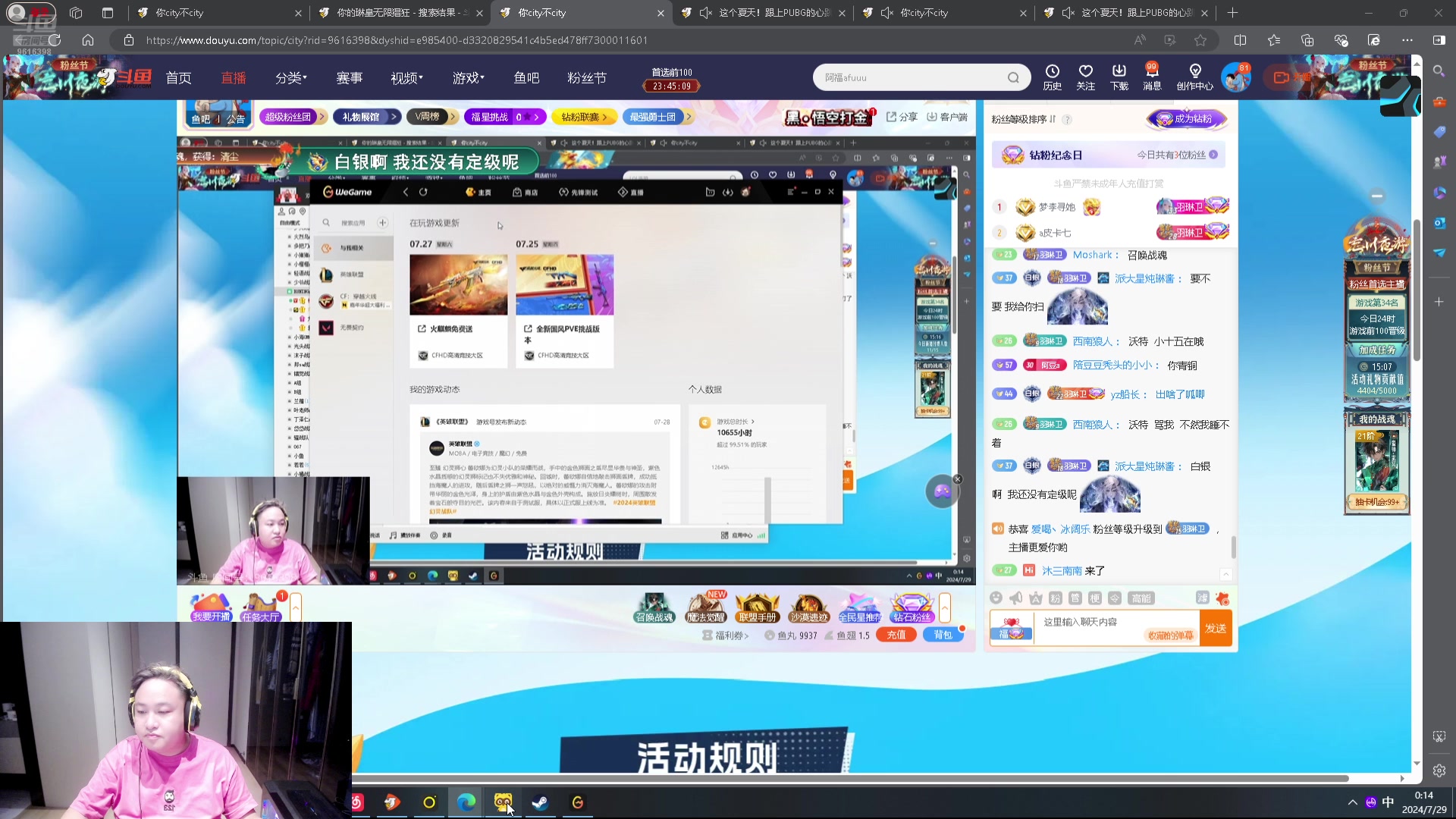Click the 梗 meme chat icon
This screenshot has height=819, width=1456.
[1095, 598]
